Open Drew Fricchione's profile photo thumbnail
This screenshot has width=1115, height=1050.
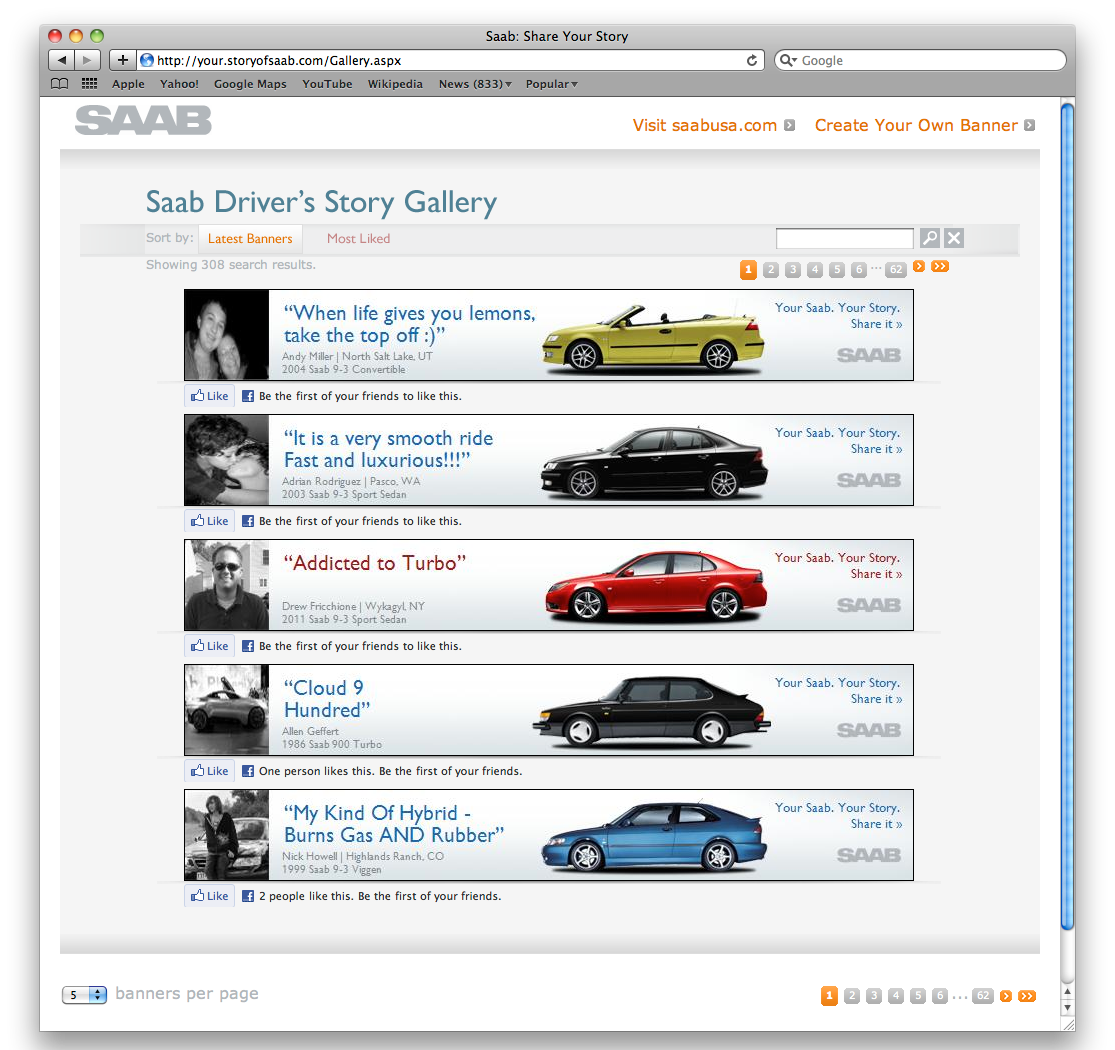point(227,585)
